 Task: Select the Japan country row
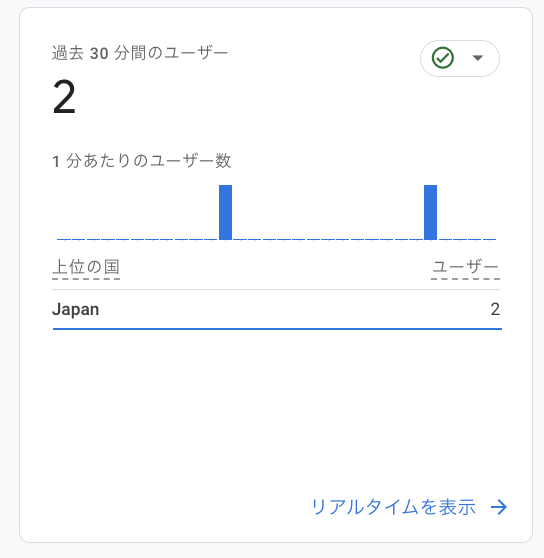[276, 309]
